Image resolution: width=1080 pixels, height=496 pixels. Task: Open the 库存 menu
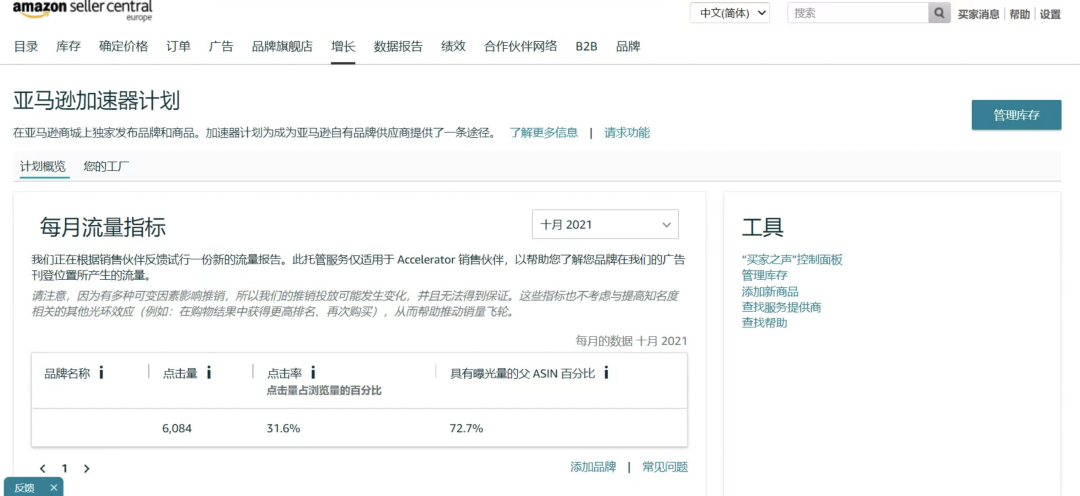pos(68,47)
